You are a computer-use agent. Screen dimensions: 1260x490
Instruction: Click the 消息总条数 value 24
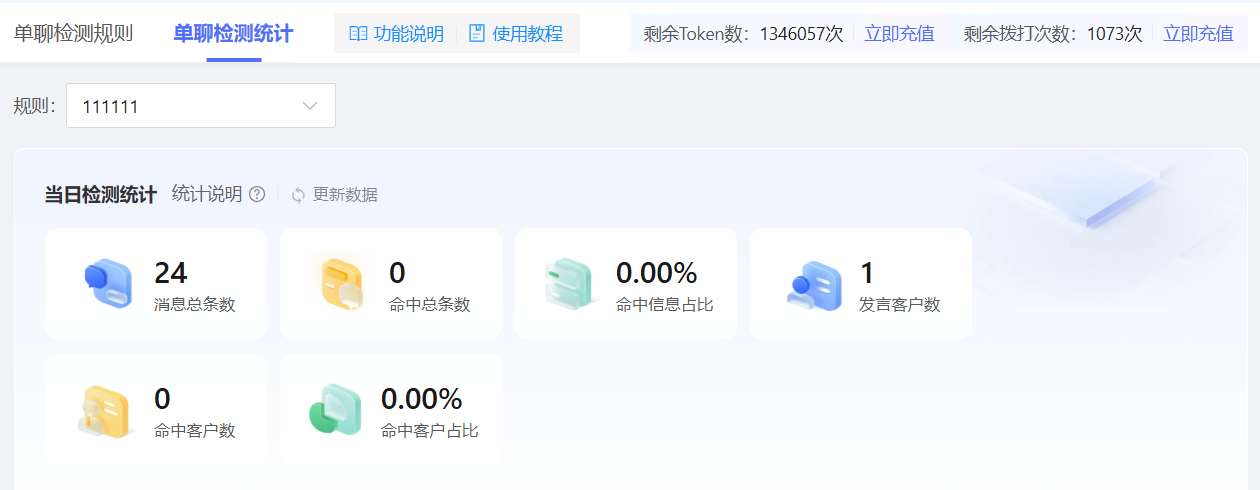171,273
